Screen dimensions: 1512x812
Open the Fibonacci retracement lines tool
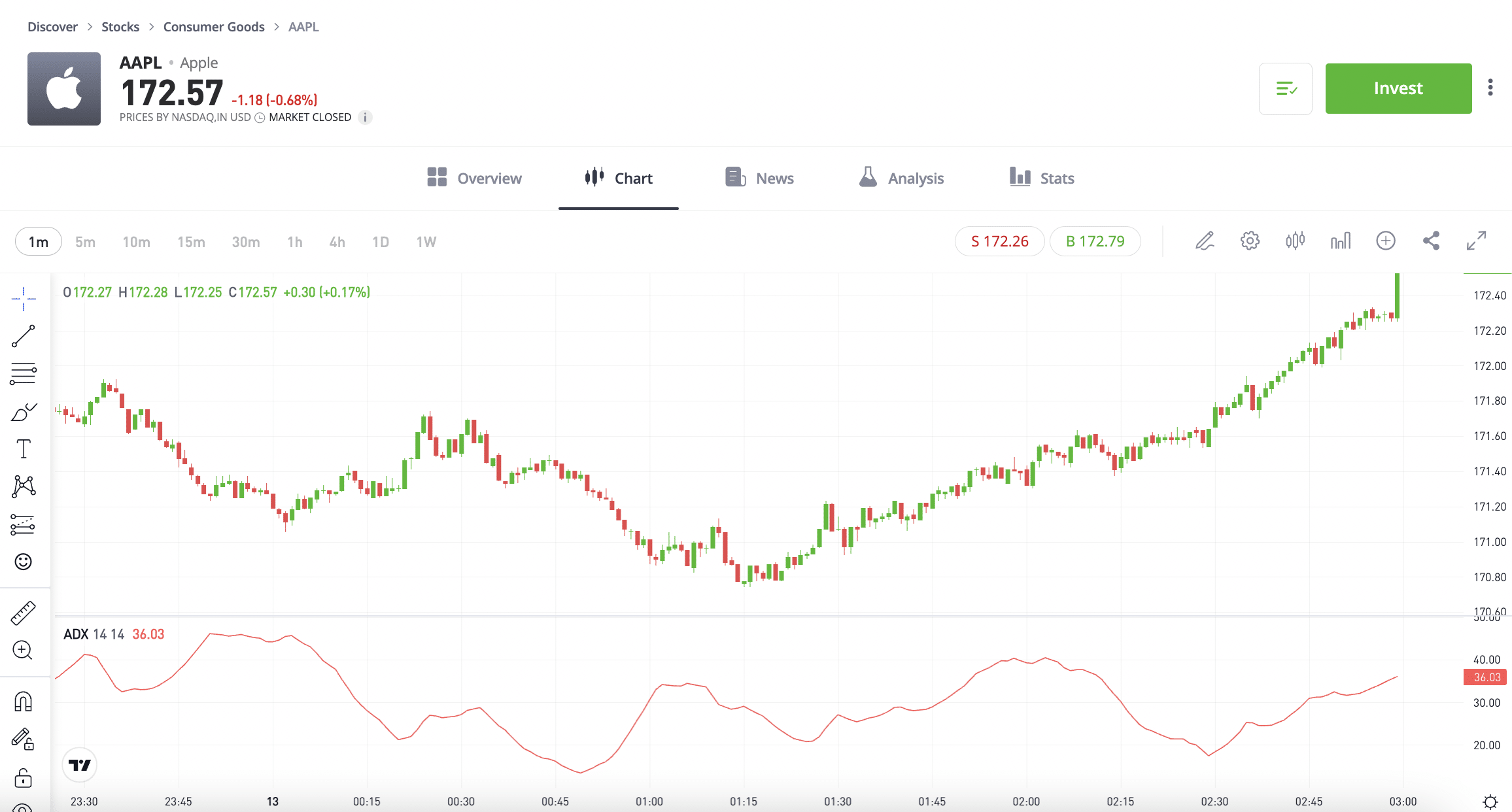click(24, 374)
